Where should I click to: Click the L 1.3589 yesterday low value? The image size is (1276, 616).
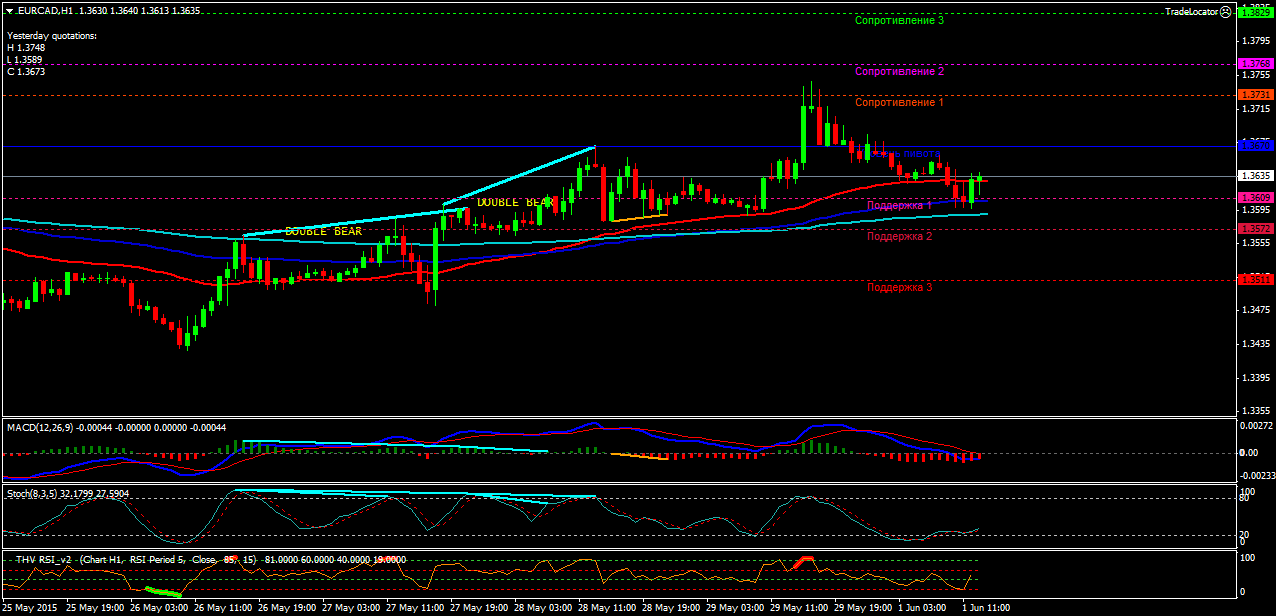click(x=26, y=60)
